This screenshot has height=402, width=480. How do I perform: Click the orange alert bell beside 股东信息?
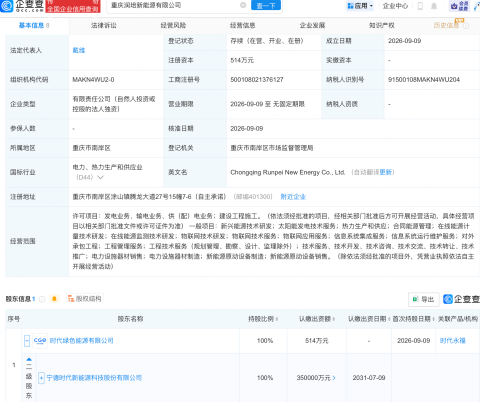click(54, 299)
